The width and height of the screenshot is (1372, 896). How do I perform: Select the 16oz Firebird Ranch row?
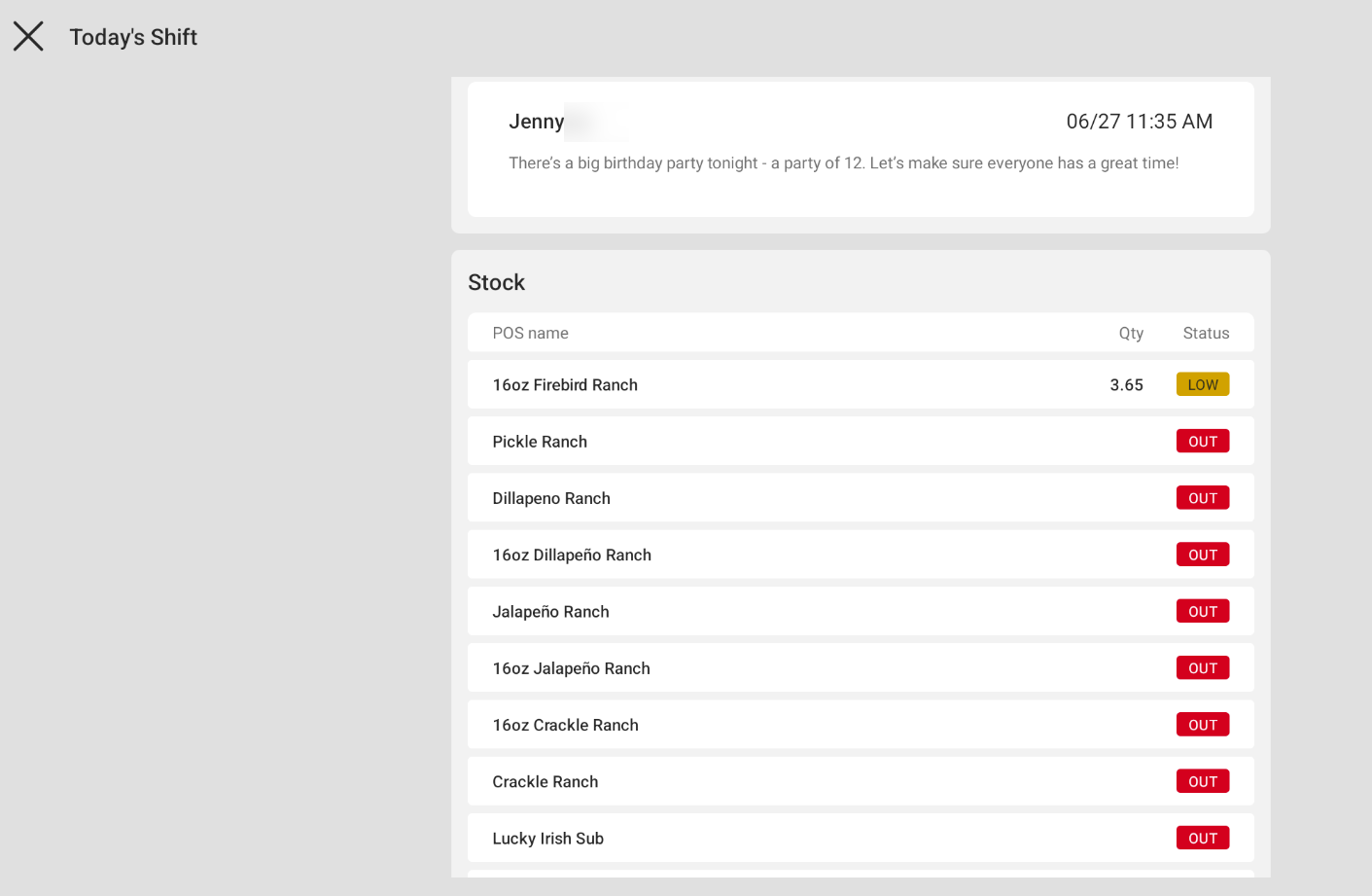(861, 384)
